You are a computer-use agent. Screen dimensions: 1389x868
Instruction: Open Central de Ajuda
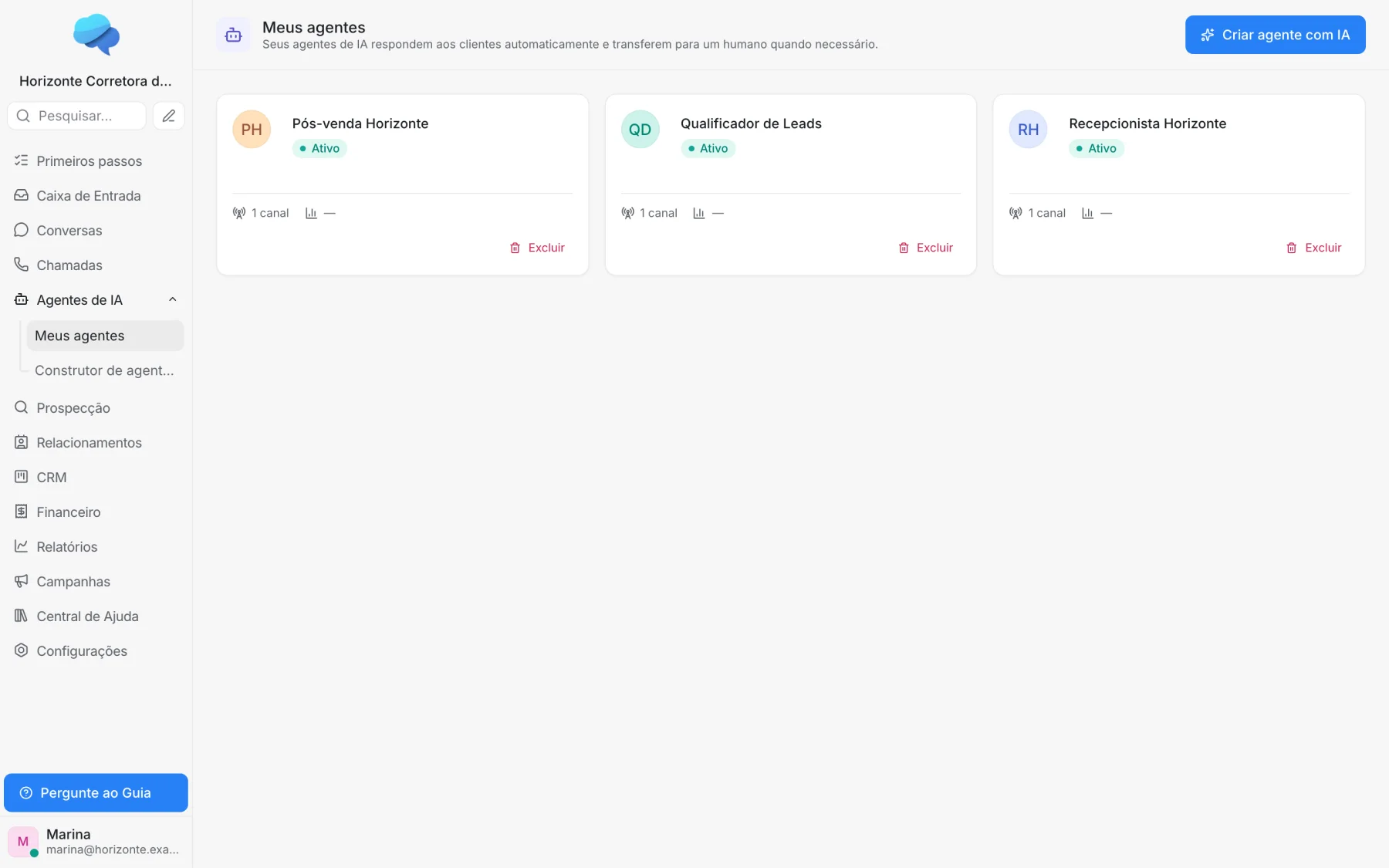click(96, 616)
